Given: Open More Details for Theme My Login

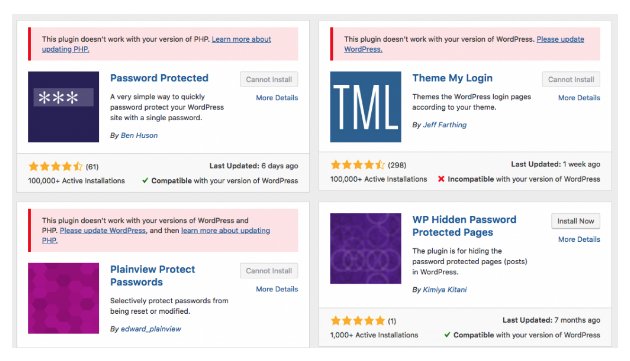Looking at the screenshot, I should 579,98.
